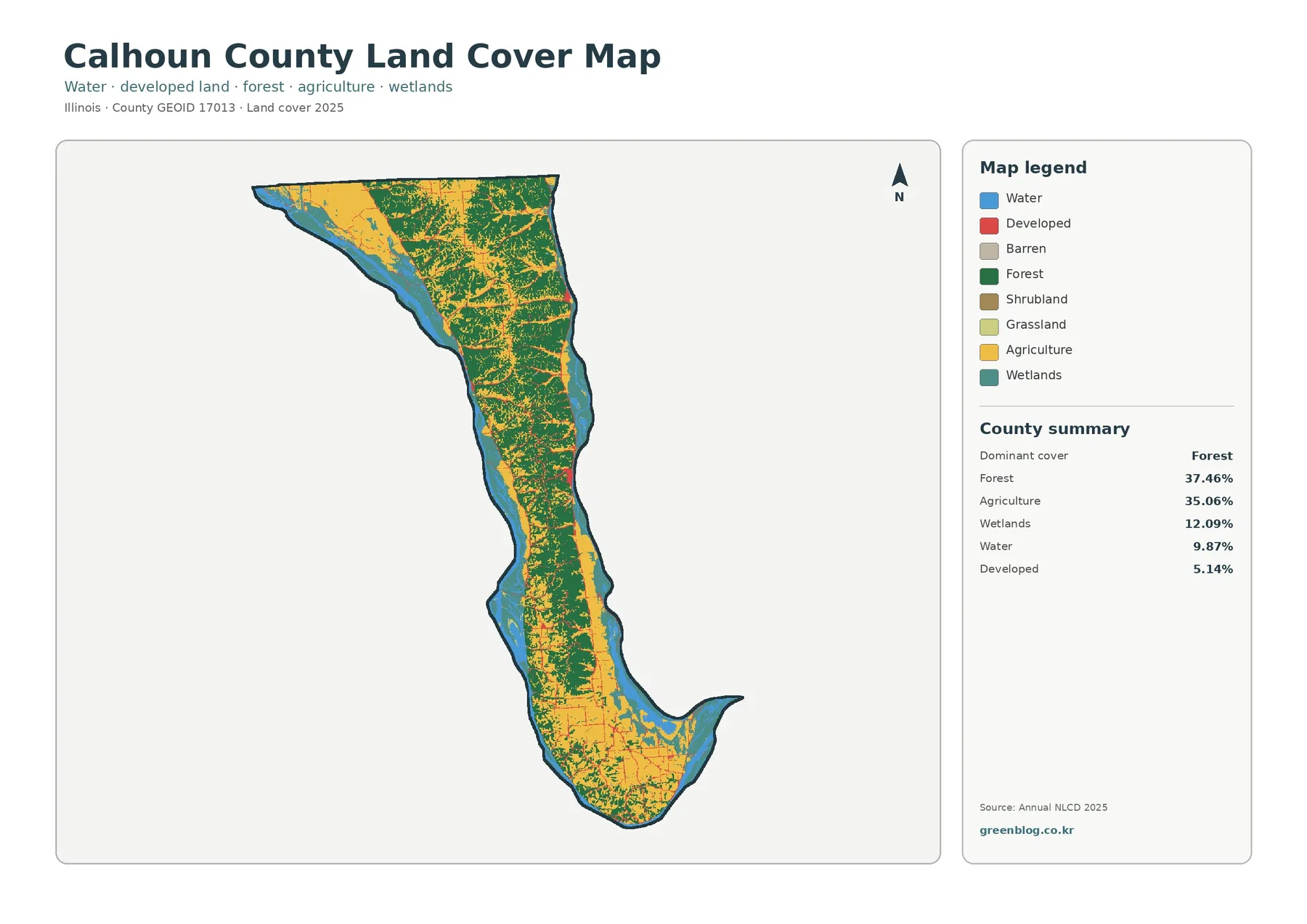
Task: Select the Map legend heading
Action: tap(1033, 168)
